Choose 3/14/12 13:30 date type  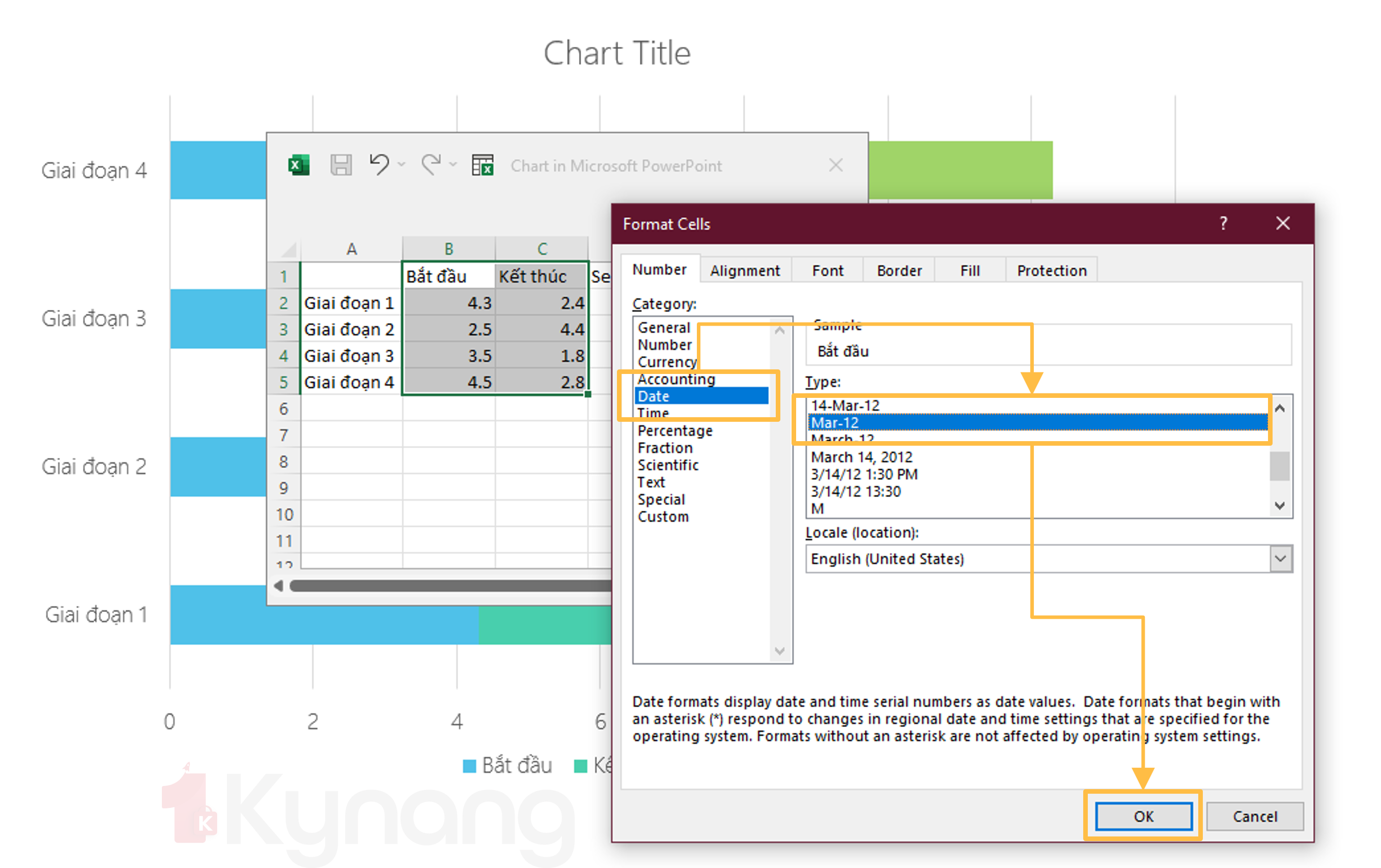[x=1038, y=491]
